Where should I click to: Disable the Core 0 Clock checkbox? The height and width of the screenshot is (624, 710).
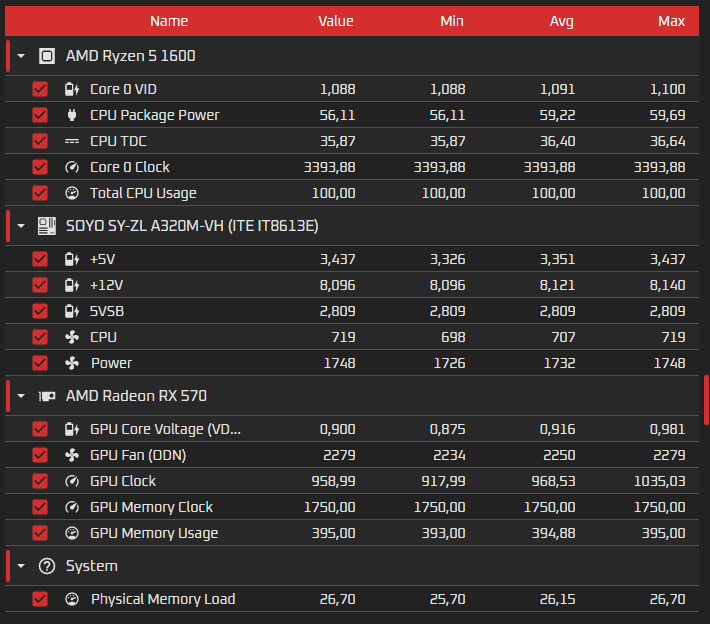click(x=40, y=167)
